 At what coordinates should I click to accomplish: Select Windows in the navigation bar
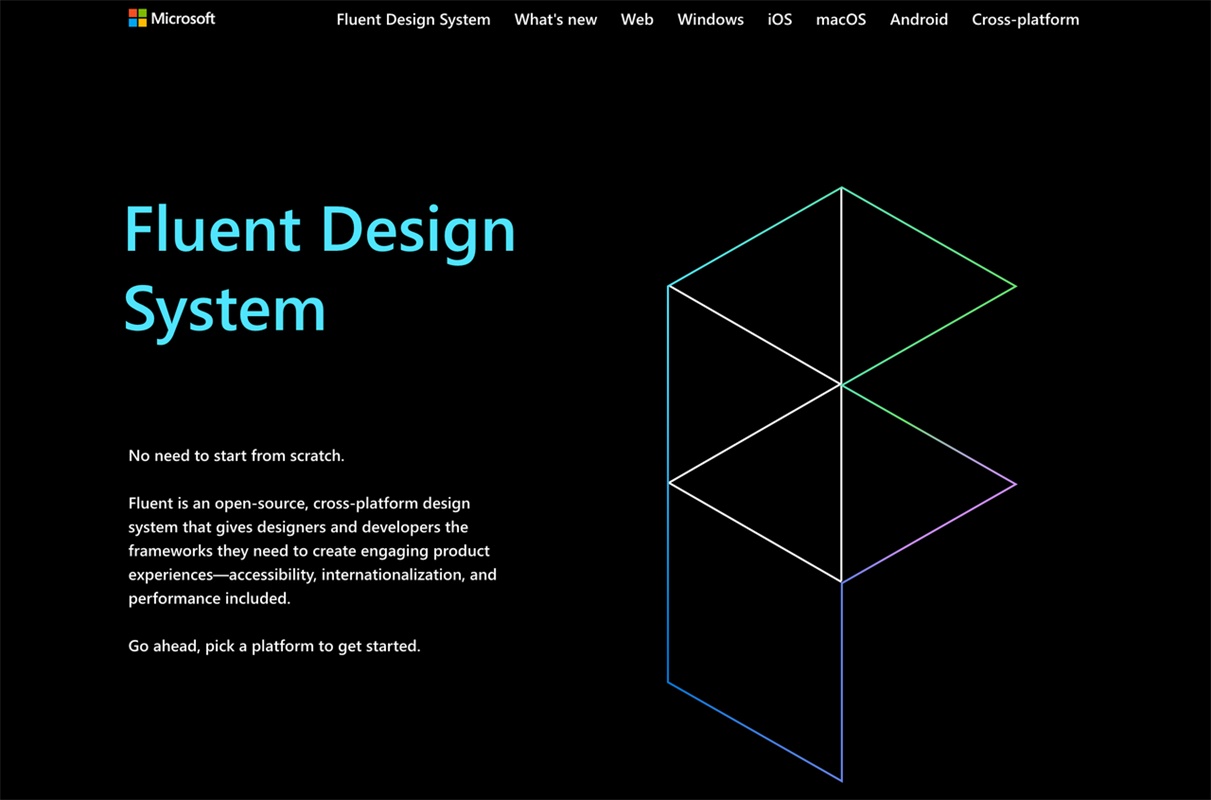710,19
